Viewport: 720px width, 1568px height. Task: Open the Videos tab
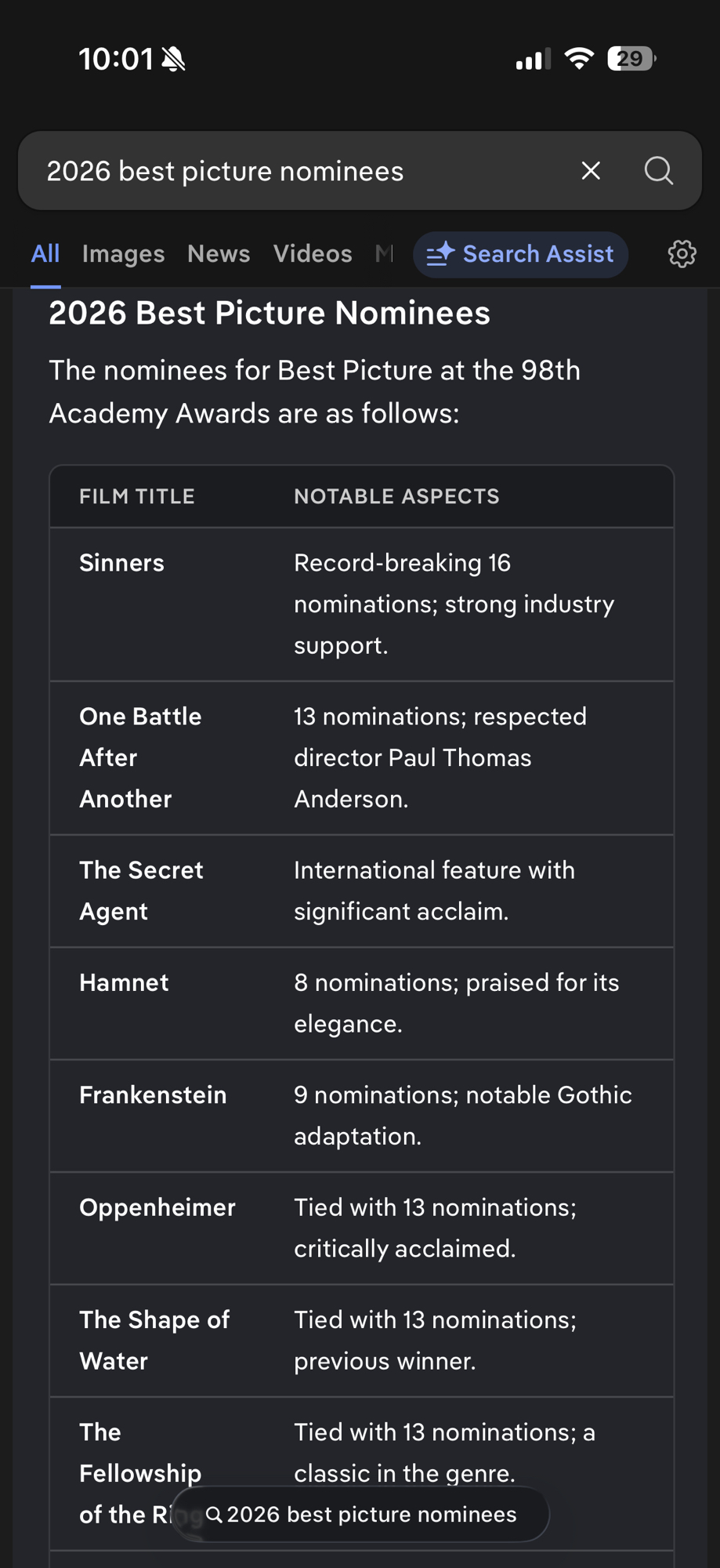click(313, 254)
